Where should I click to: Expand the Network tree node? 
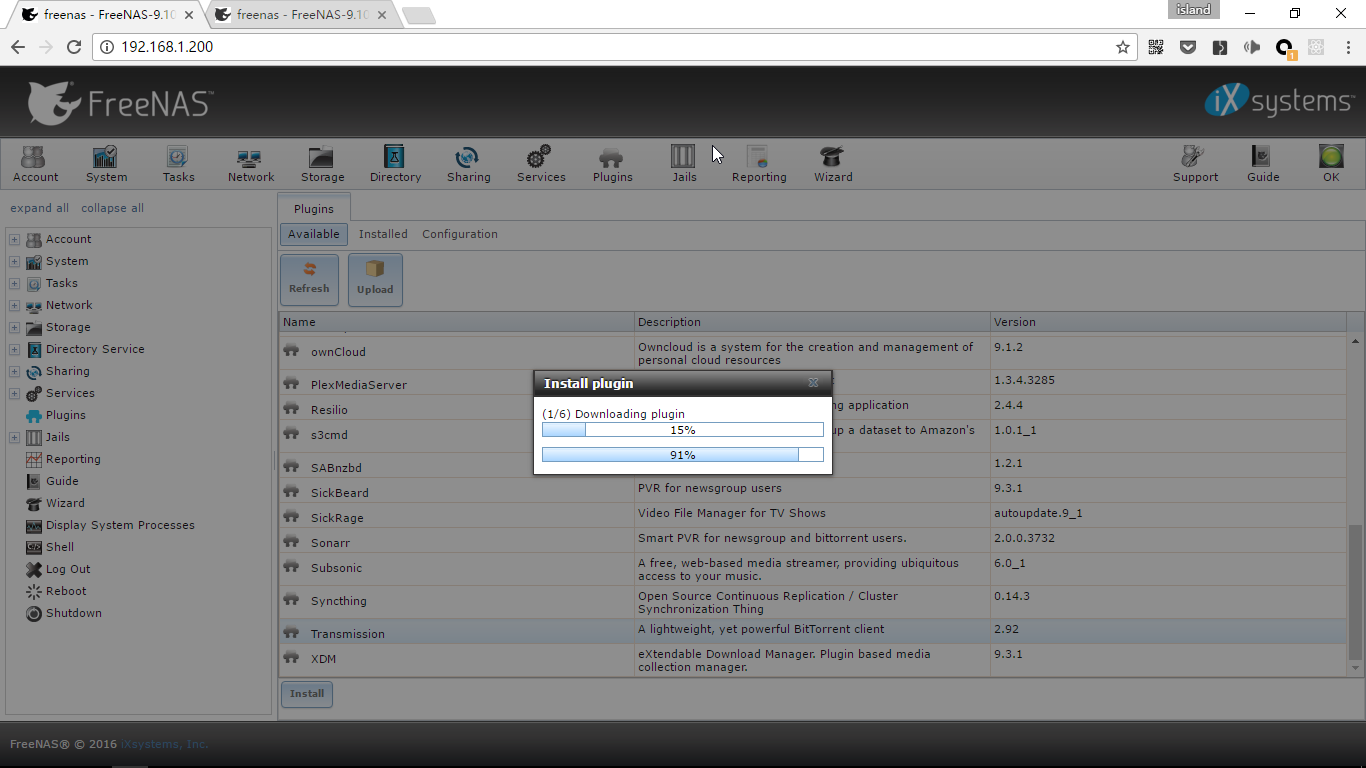point(14,306)
